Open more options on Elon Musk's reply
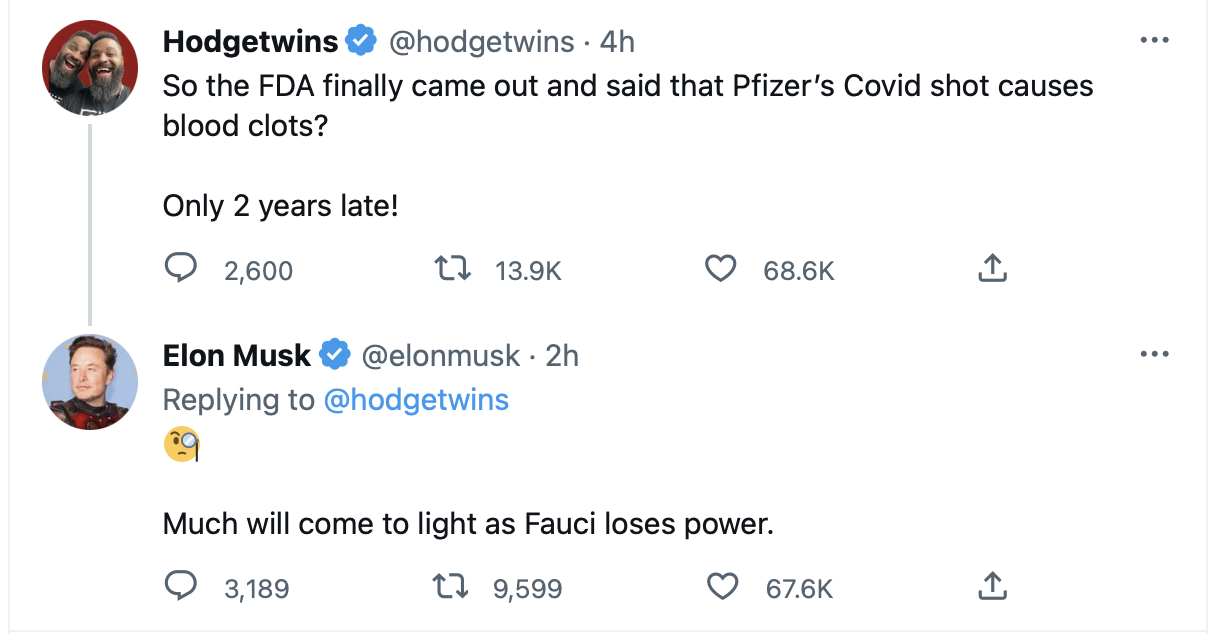This screenshot has width=1222, height=634. coord(1154,354)
